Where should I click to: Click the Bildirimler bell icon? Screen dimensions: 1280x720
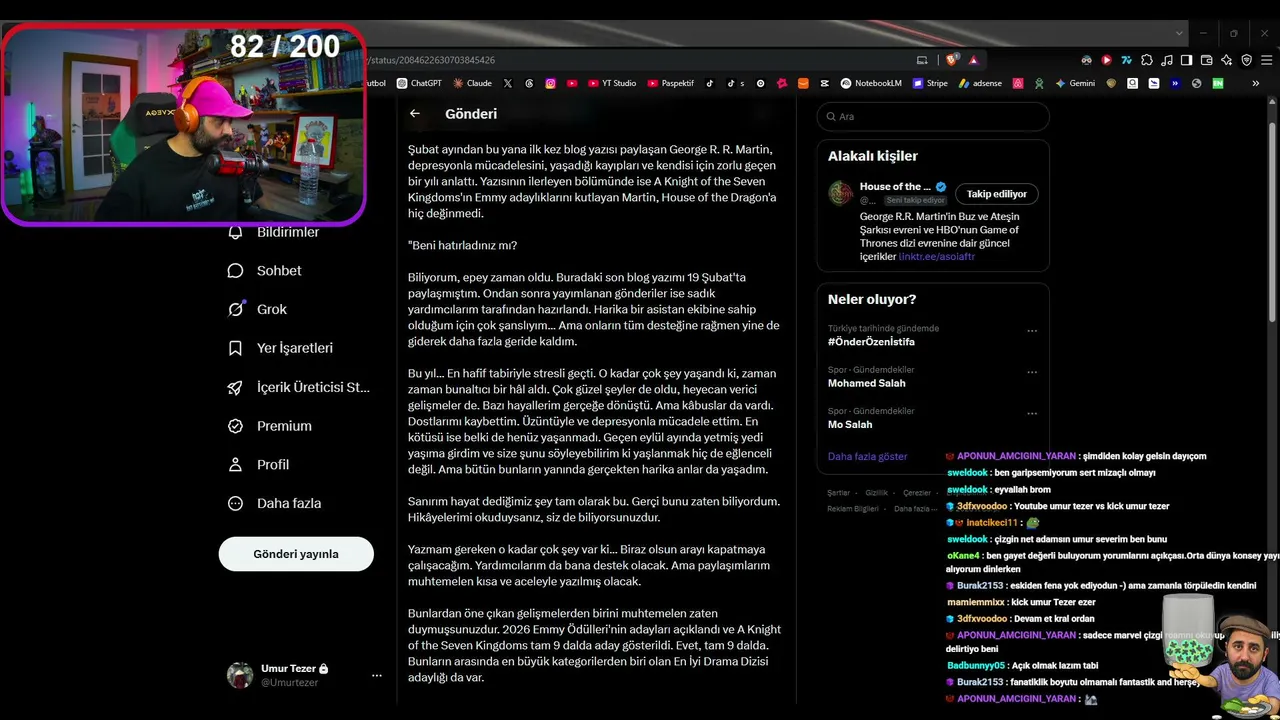(236, 232)
